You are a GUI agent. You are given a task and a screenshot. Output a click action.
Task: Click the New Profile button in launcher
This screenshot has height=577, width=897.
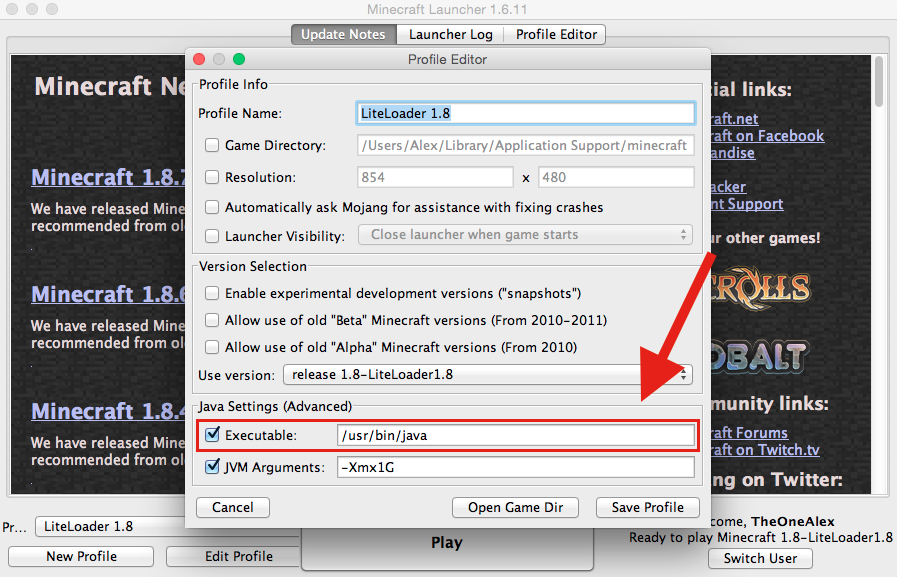(x=81, y=556)
